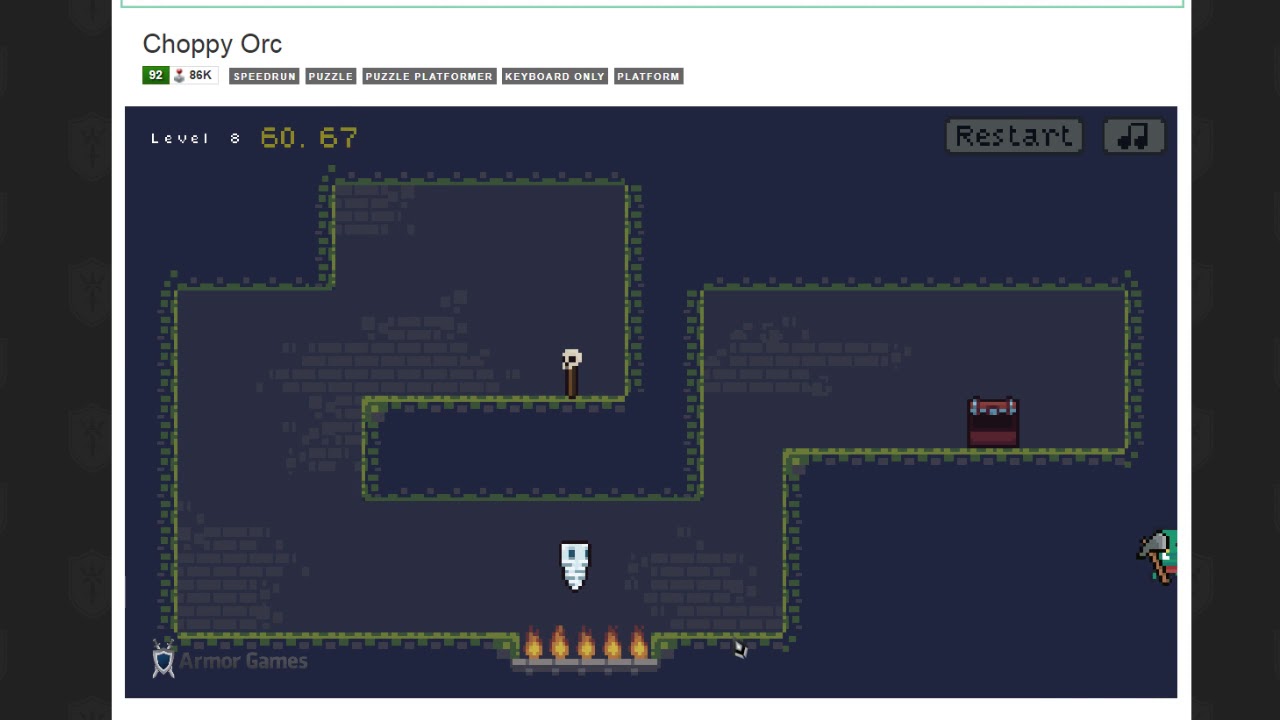Open the SPEEDRUN tag

[264, 76]
